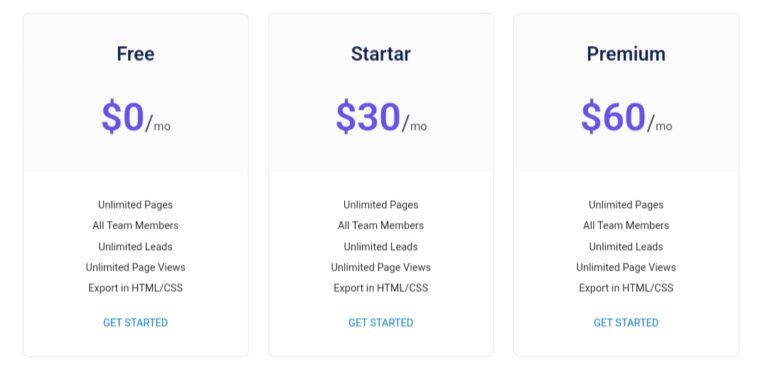Click Export in HTML/CSS in Startar card

click(x=381, y=288)
